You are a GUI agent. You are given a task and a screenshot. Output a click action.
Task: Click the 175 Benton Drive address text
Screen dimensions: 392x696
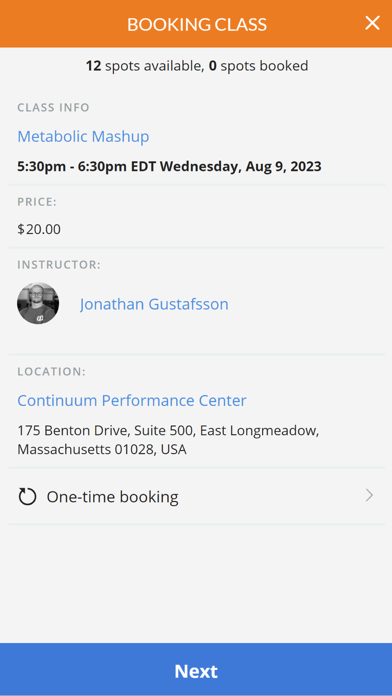pos(168,431)
